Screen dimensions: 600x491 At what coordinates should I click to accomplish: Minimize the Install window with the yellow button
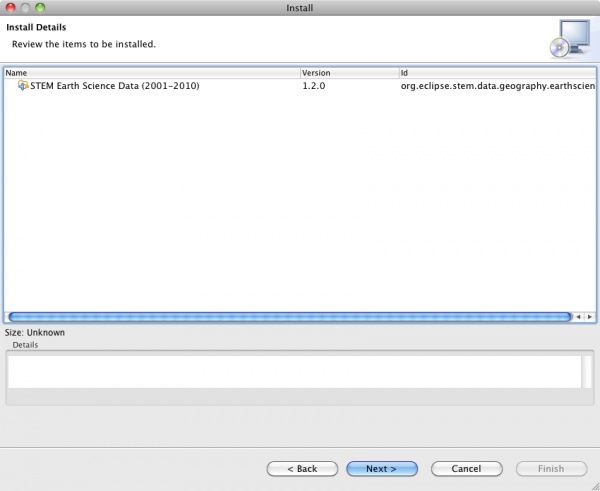[x=29, y=8]
